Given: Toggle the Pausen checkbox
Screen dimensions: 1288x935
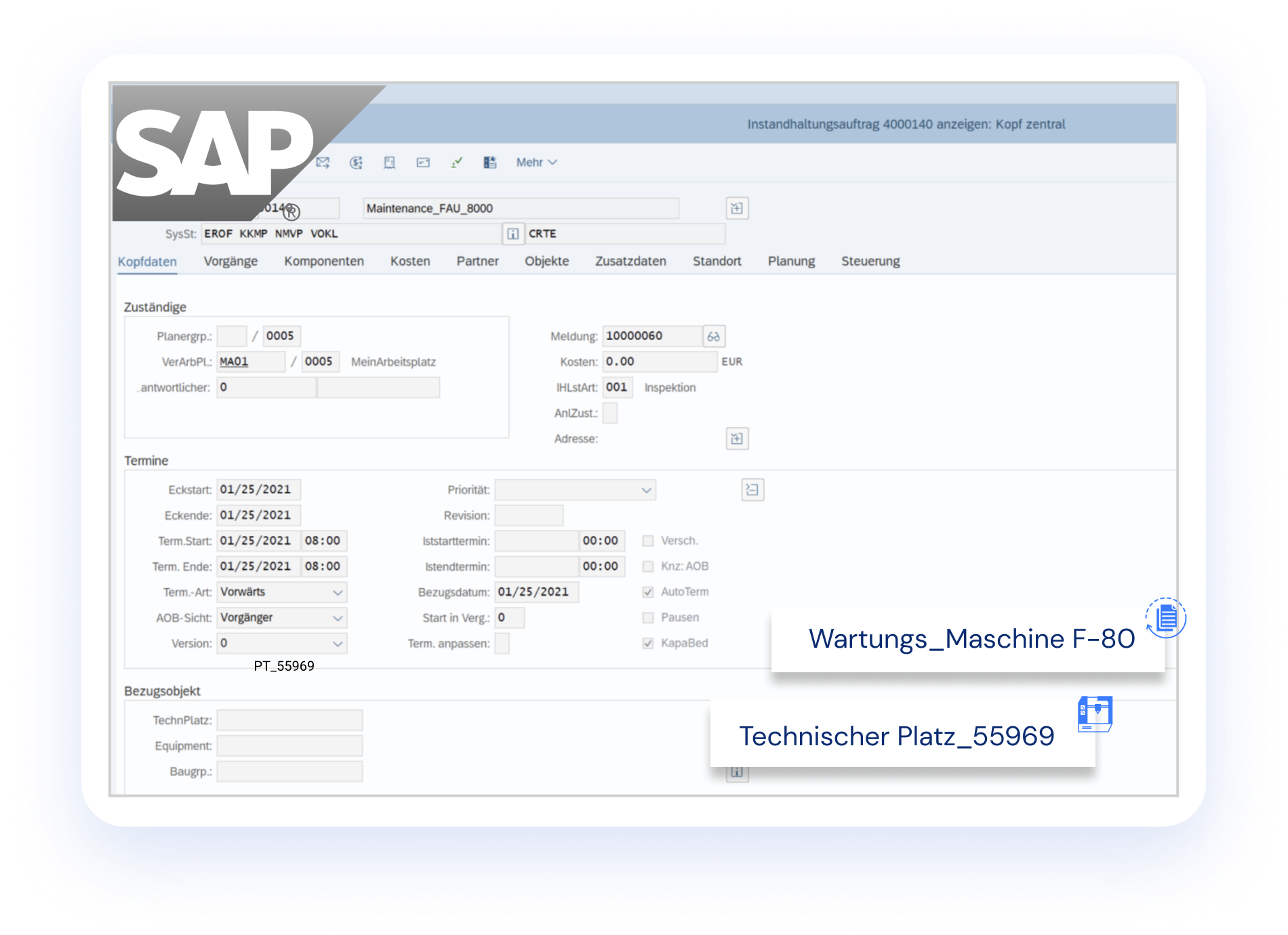Looking at the screenshot, I should click(x=648, y=618).
